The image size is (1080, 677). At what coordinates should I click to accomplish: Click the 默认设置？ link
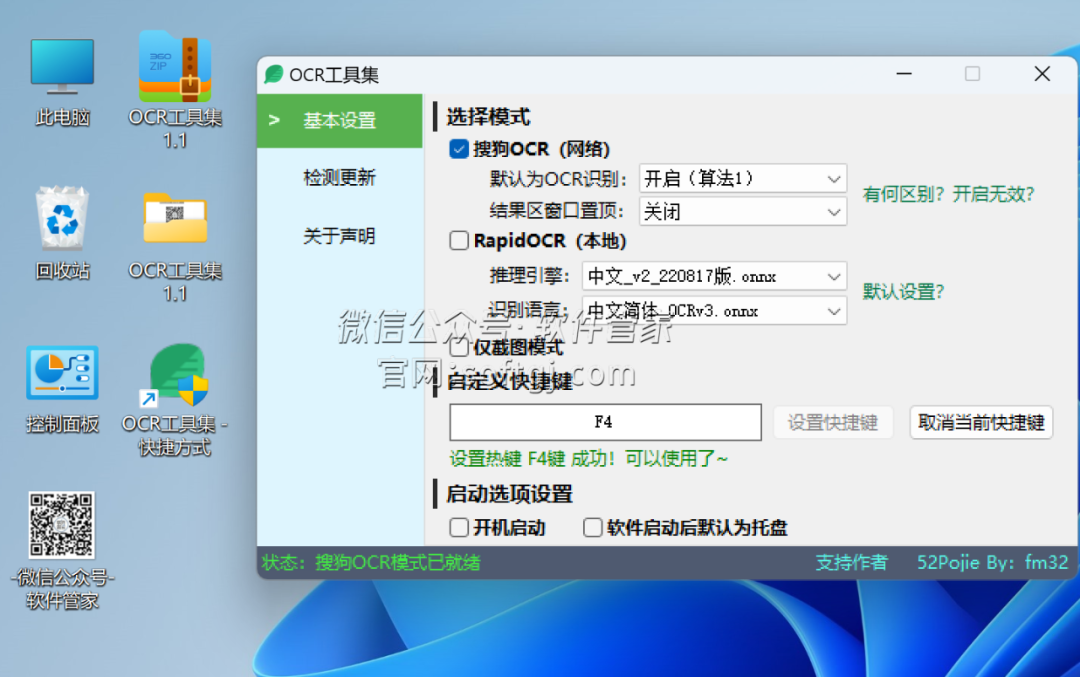(x=904, y=291)
